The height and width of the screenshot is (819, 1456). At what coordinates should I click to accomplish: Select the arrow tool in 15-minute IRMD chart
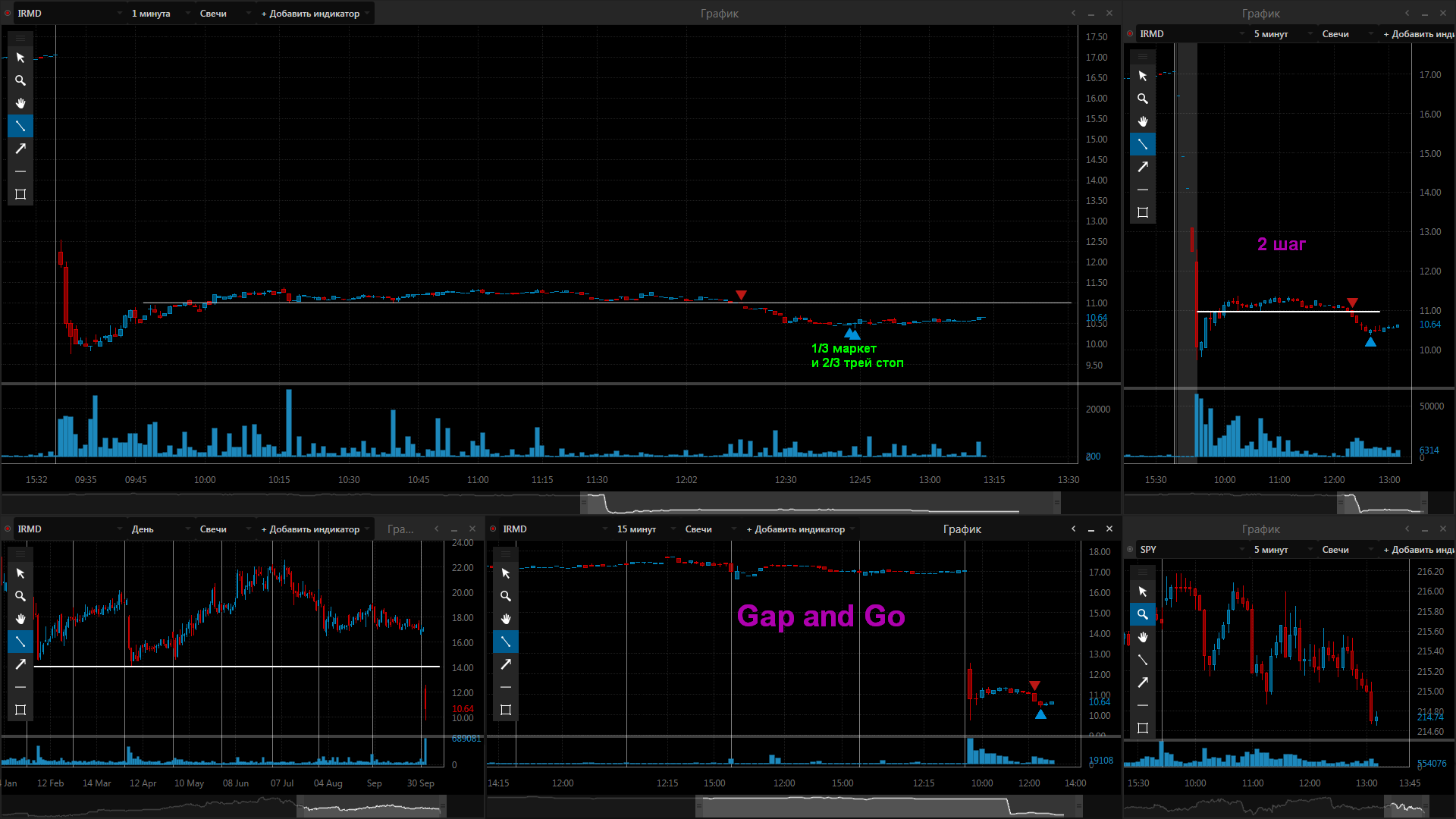point(506,664)
